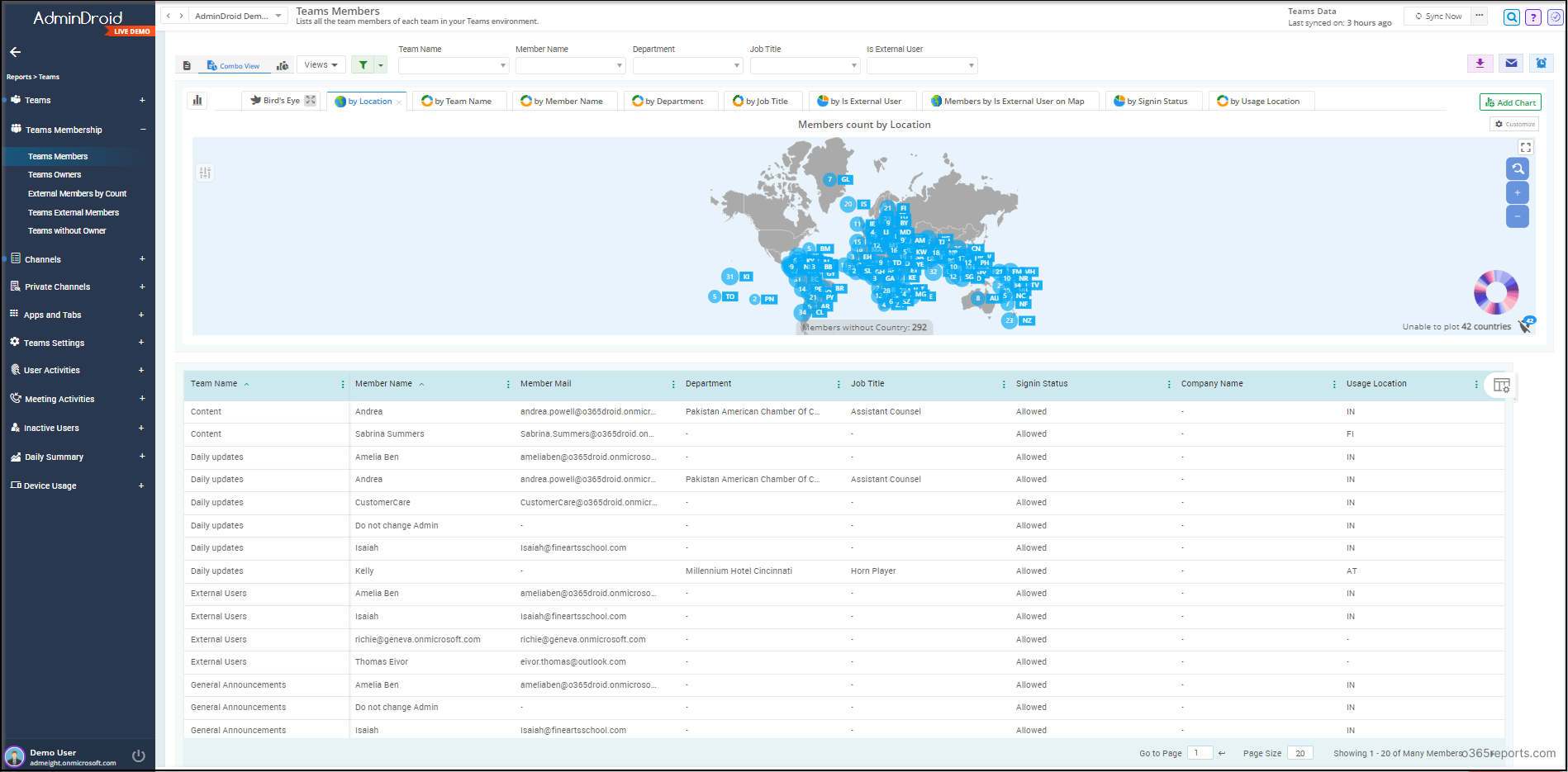Sort by the Team Name column header
The height and width of the screenshot is (772, 1568).
[214, 384]
